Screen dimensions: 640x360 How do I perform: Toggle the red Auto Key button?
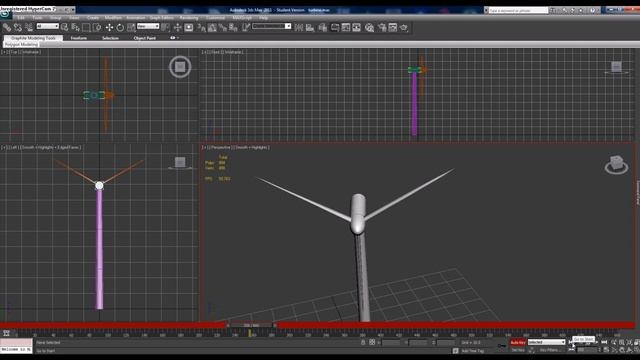click(518, 342)
